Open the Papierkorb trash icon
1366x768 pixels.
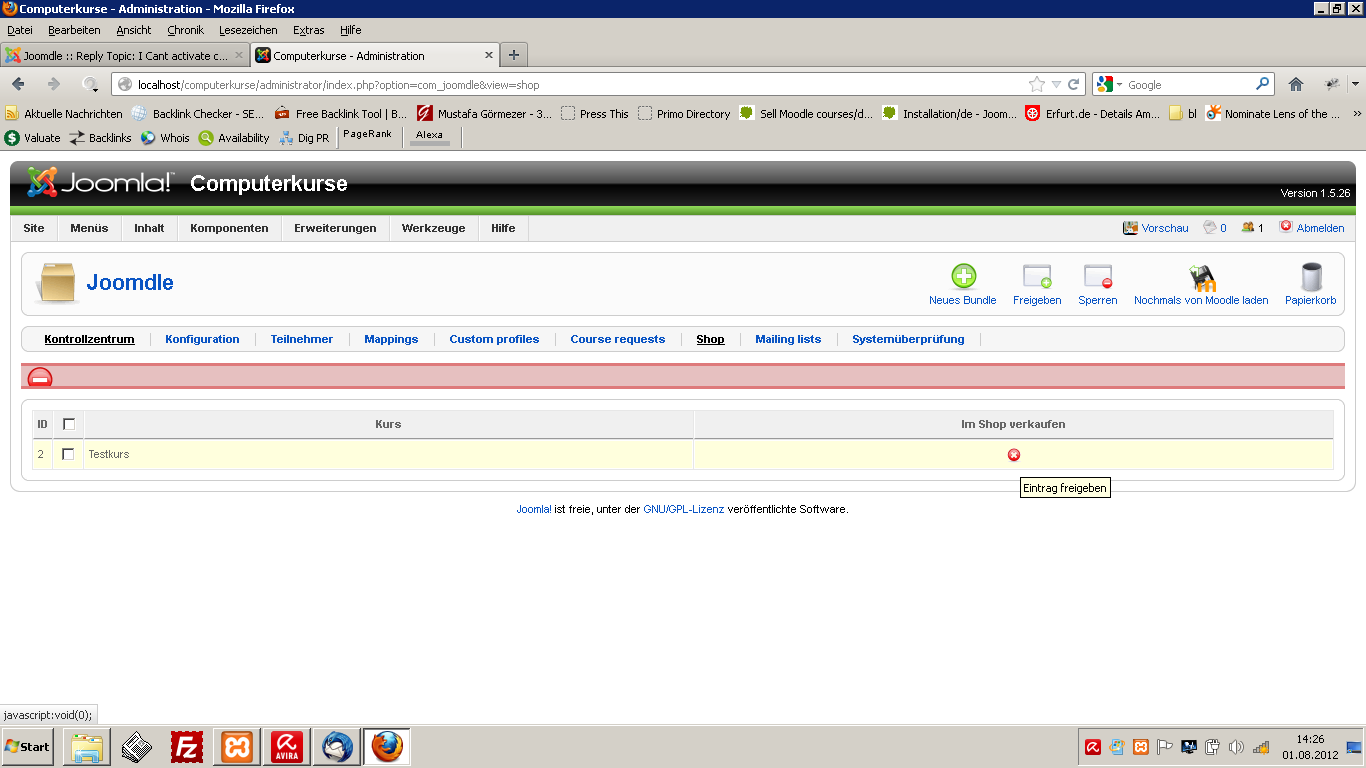click(1310, 278)
